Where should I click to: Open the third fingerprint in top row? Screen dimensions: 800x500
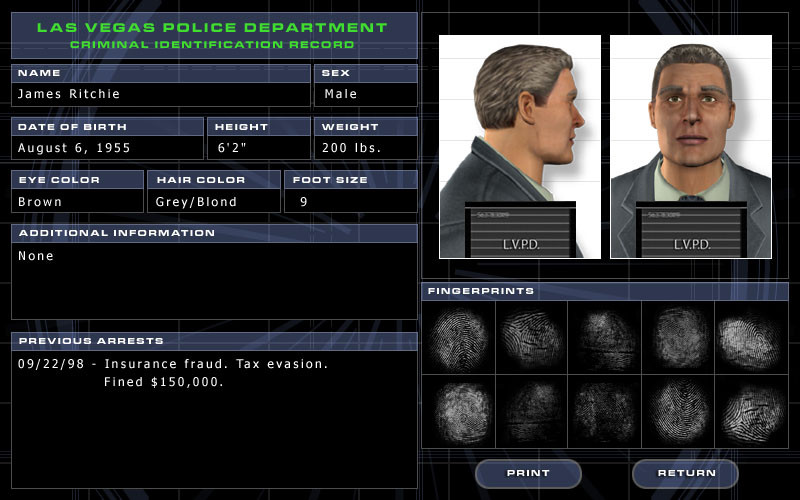[605, 338]
